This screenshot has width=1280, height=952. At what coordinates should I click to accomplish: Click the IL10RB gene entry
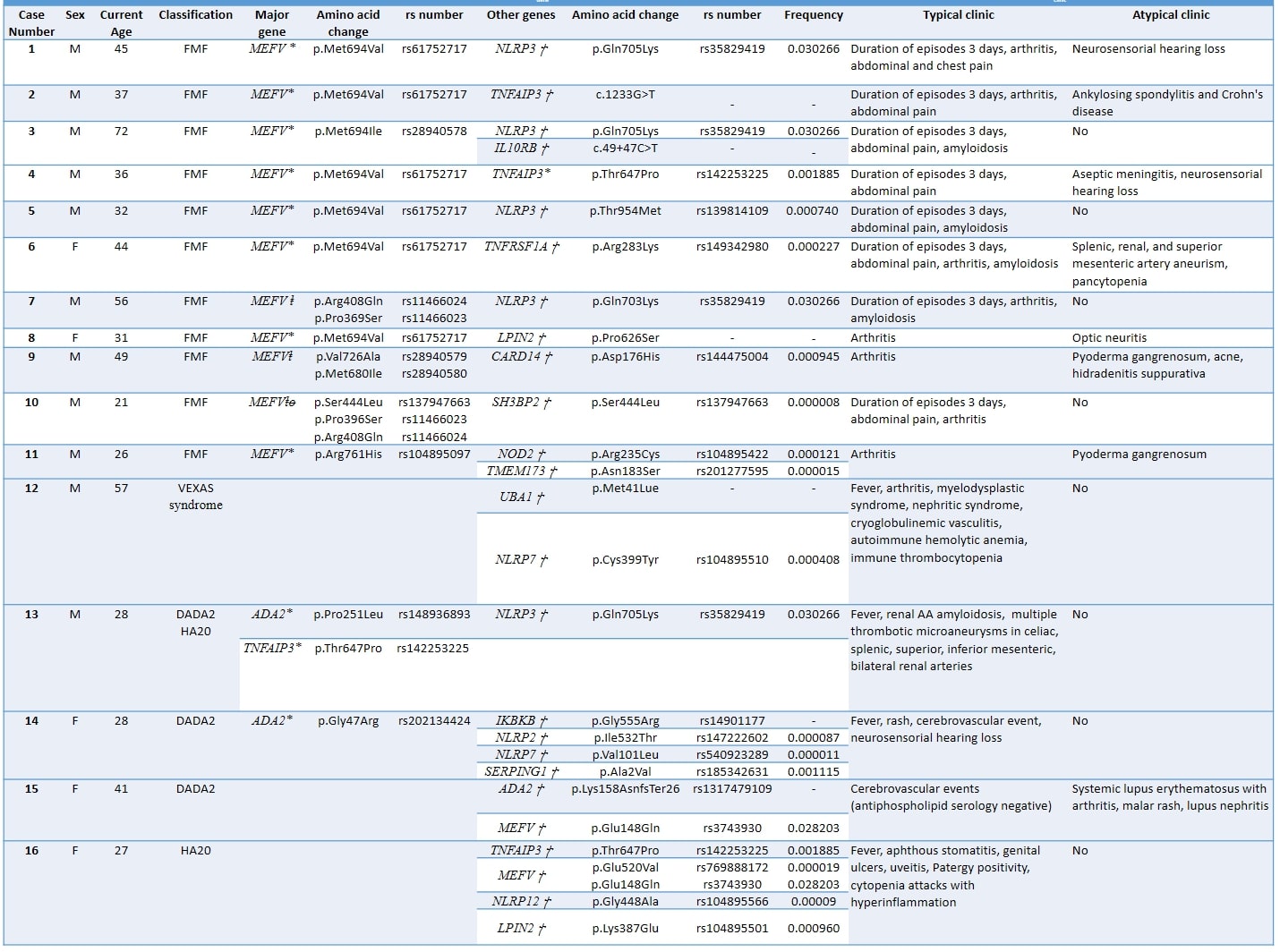521,149
